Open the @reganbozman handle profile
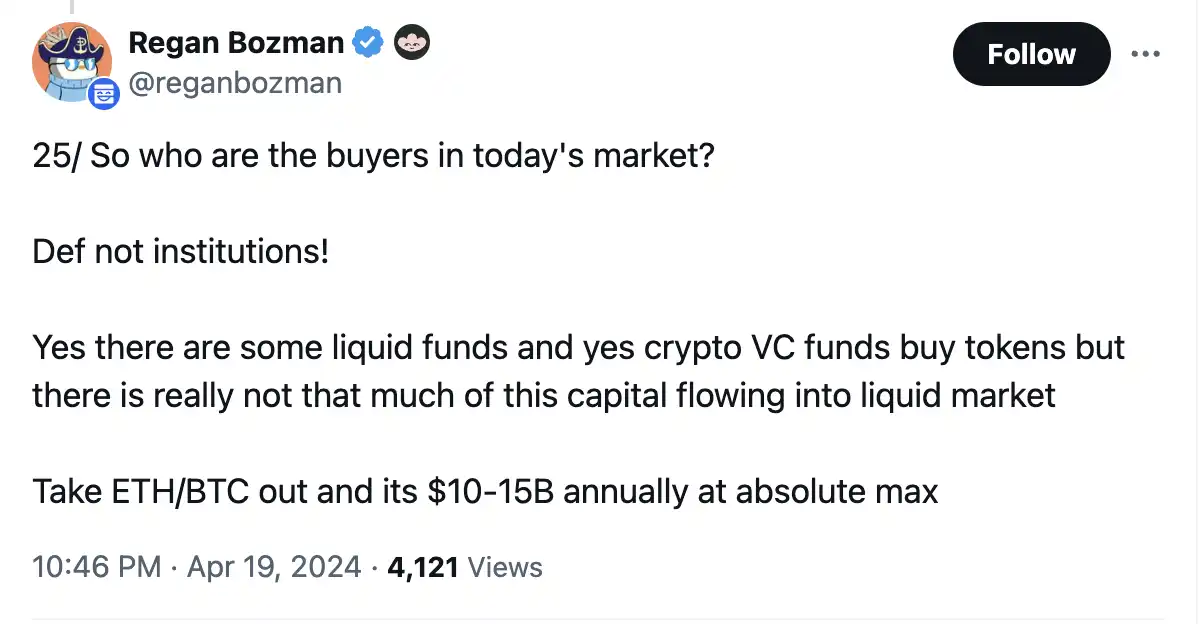 click(x=237, y=83)
